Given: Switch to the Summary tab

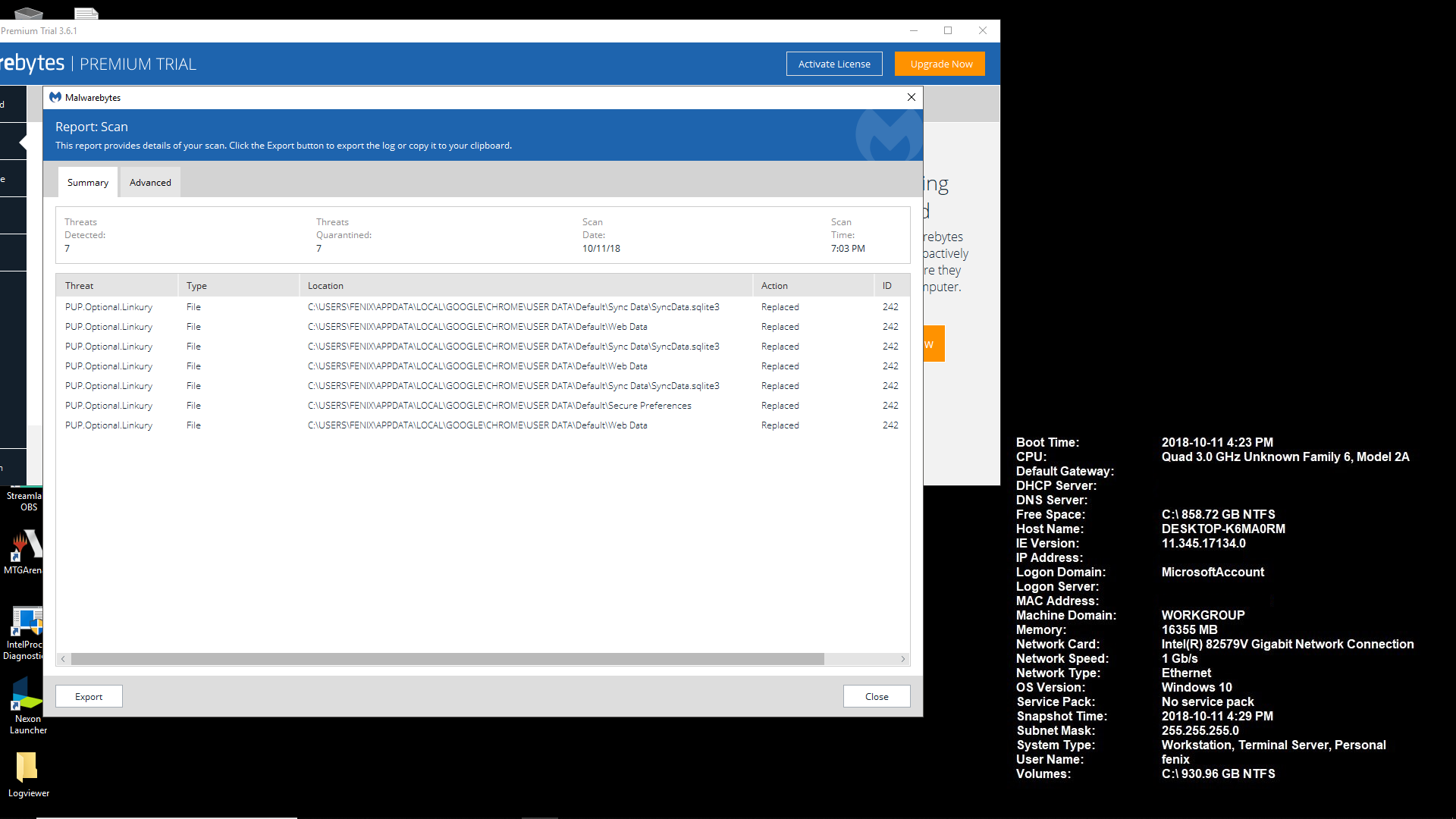Looking at the screenshot, I should coord(88,182).
